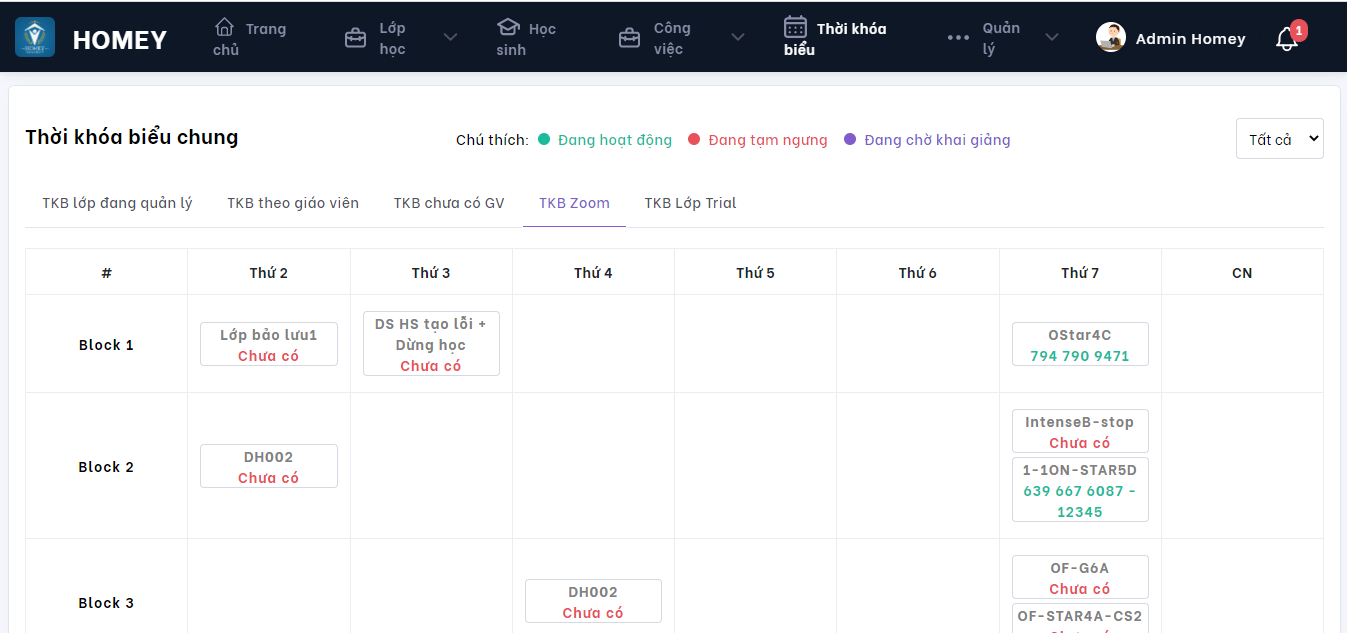The image size is (1347, 633).
Task: Switch to TKB Lớp Trial tab
Action: pyautogui.click(x=690, y=203)
